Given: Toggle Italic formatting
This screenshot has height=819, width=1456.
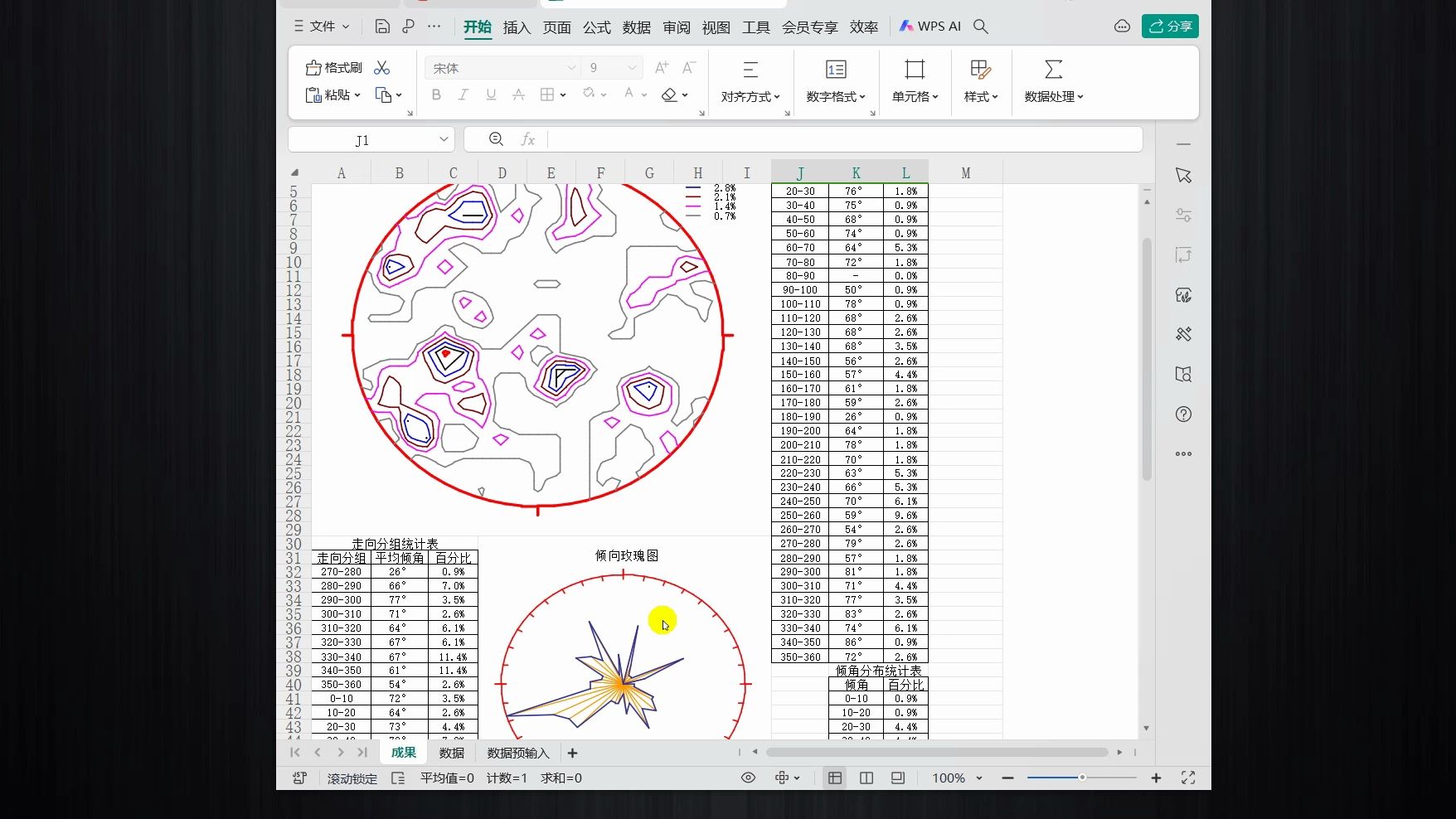Looking at the screenshot, I should pyautogui.click(x=463, y=95).
